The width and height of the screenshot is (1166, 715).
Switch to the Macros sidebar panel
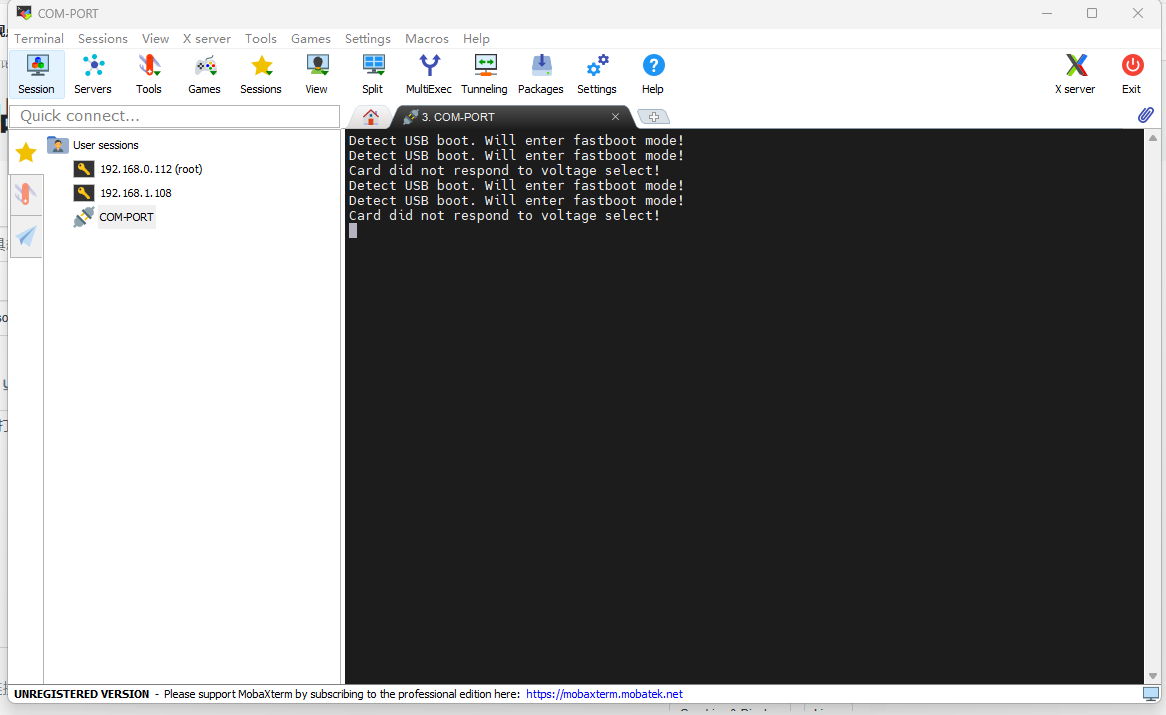coord(26,237)
